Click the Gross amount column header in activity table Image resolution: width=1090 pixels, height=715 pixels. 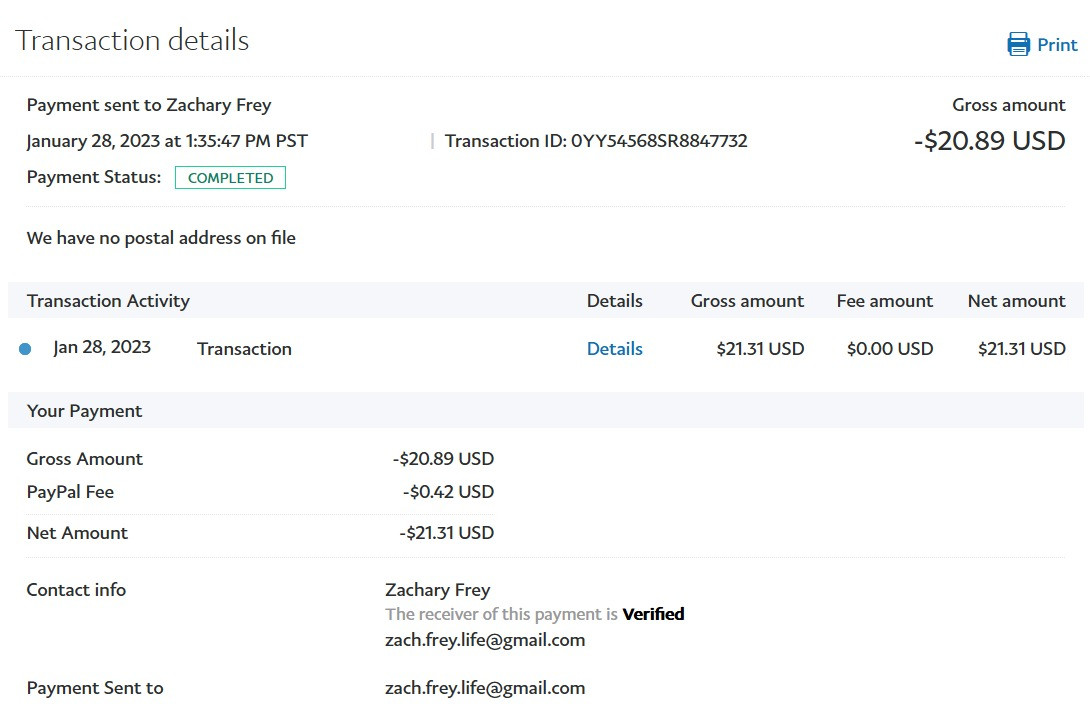[x=747, y=301]
